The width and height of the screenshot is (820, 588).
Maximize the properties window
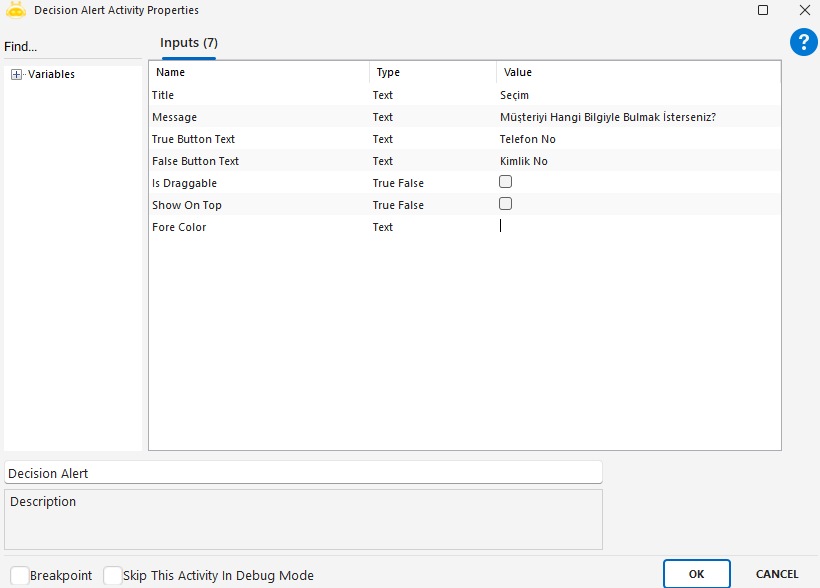[x=763, y=10]
